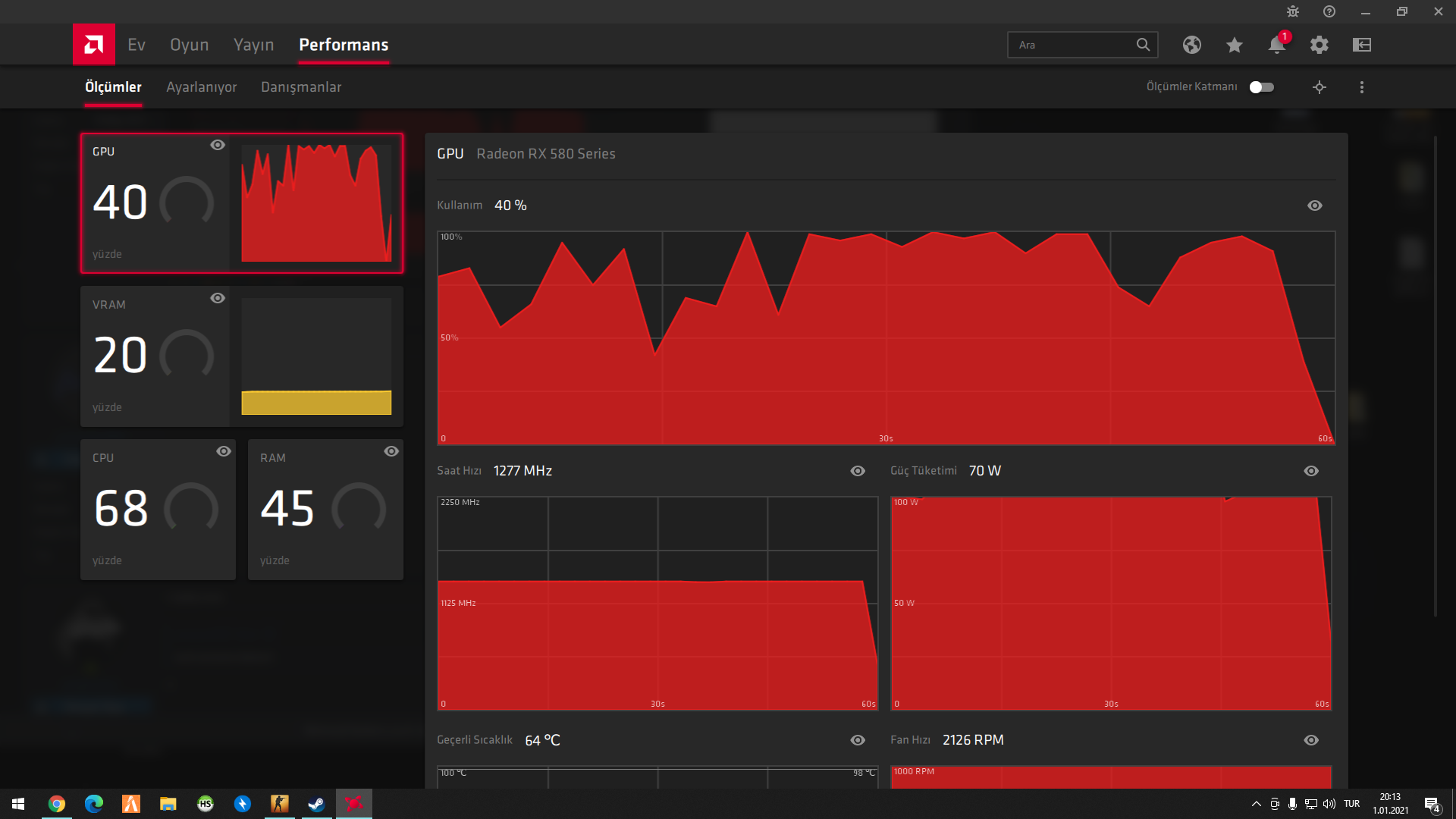Screen dimensions: 1456x819
Task: Open the help question mark icon
Action: coord(1329,11)
